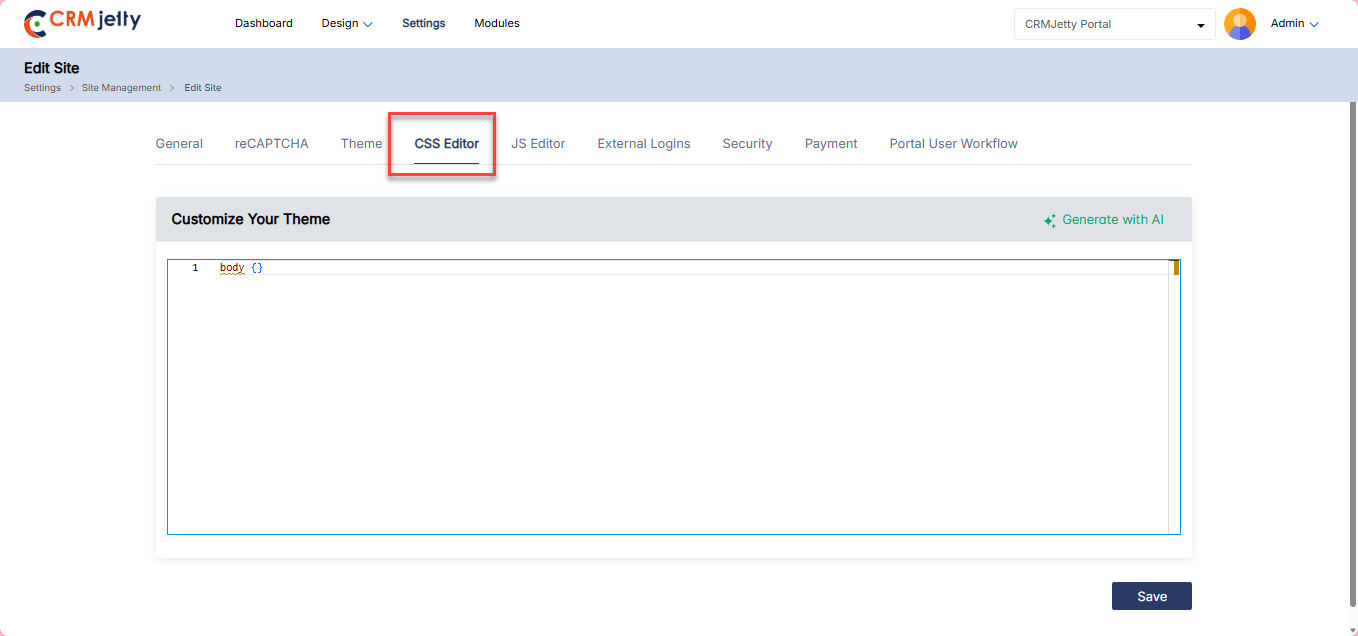The height and width of the screenshot is (636, 1358).
Task: Switch to the General tab
Action: click(179, 144)
